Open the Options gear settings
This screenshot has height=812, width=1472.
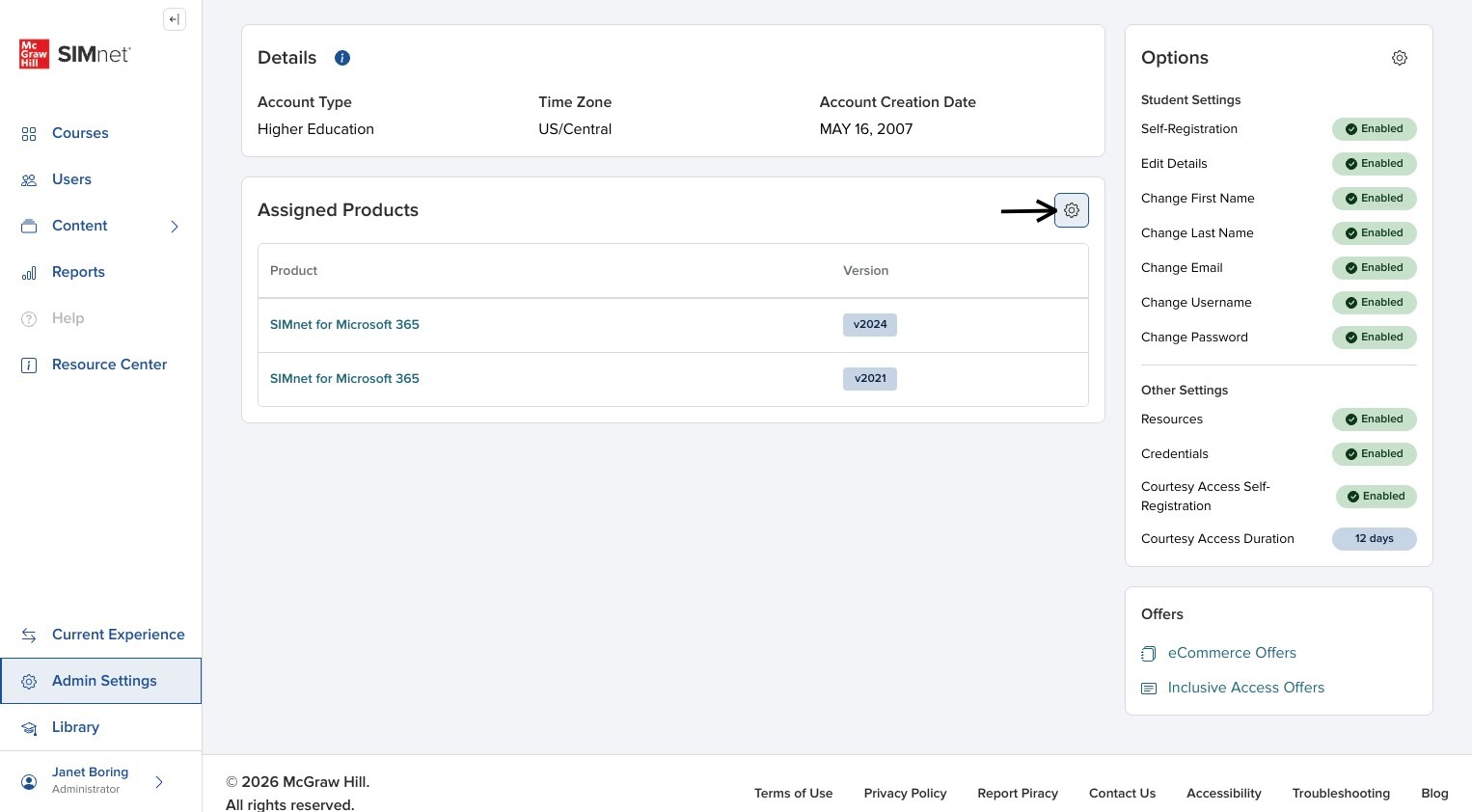(x=1400, y=58)
